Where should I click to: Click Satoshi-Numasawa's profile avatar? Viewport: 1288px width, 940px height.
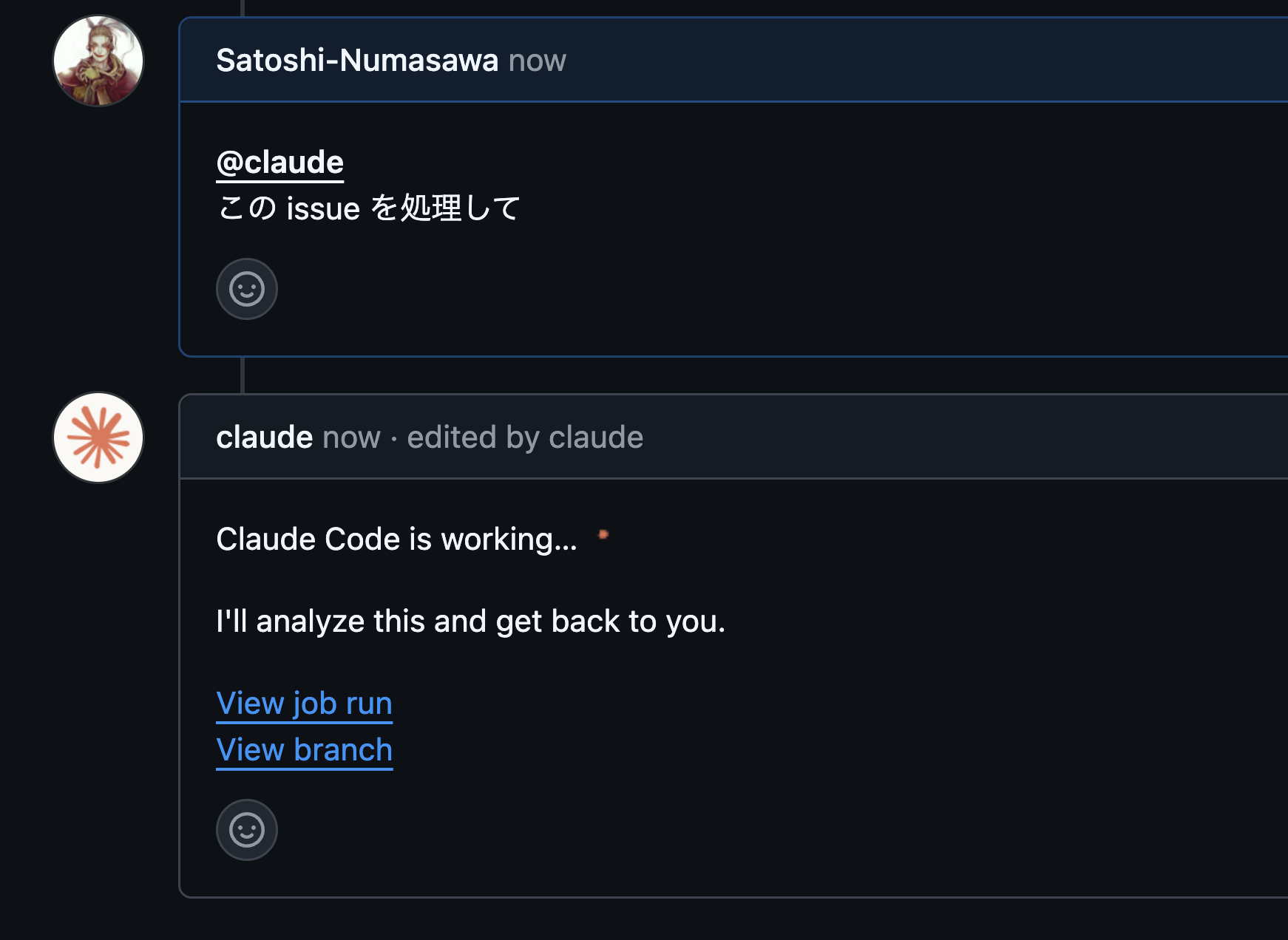(x=97, y=60)
